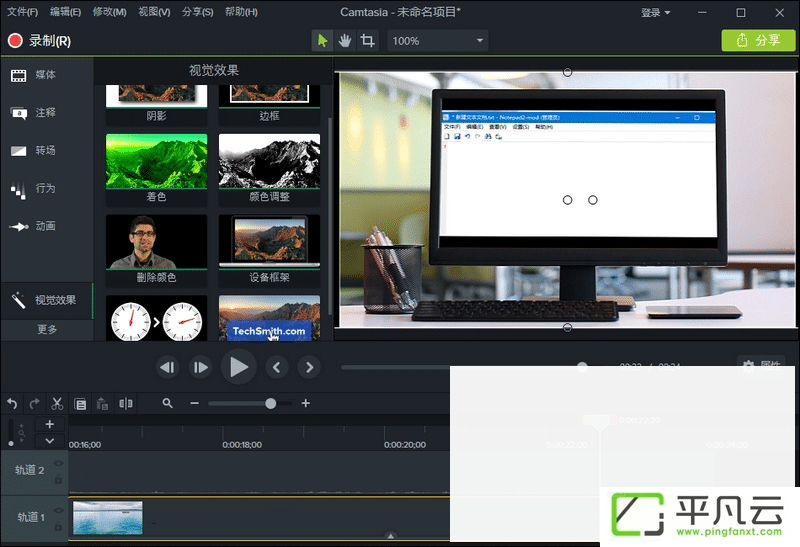The height and width of the screenshot is (547, 800).
Task: Open the Share menu in the menu bar
Action: [198, 12]
